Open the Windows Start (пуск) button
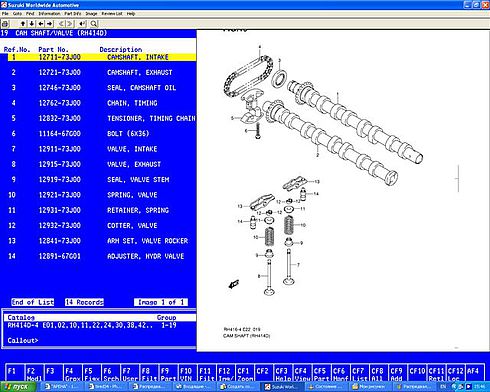Image resolution: width=490 pixels, height=392 pixels. 17,387
